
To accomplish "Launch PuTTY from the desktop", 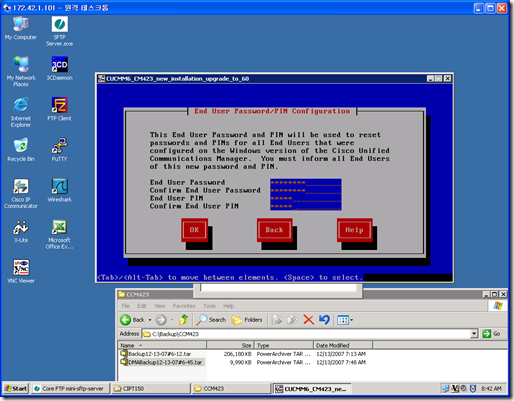I will [59, 150].
